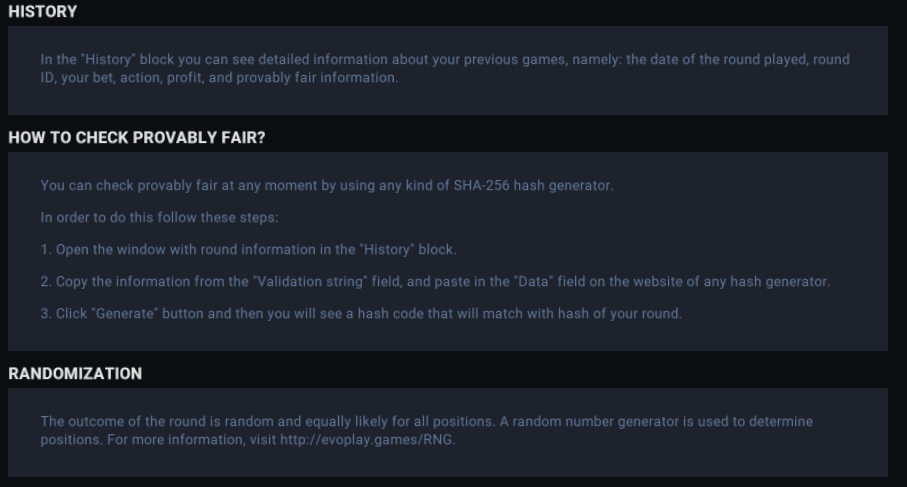Click the RANDOMIZATION section heading
907x487 pixels.
[x=75, y=374]
